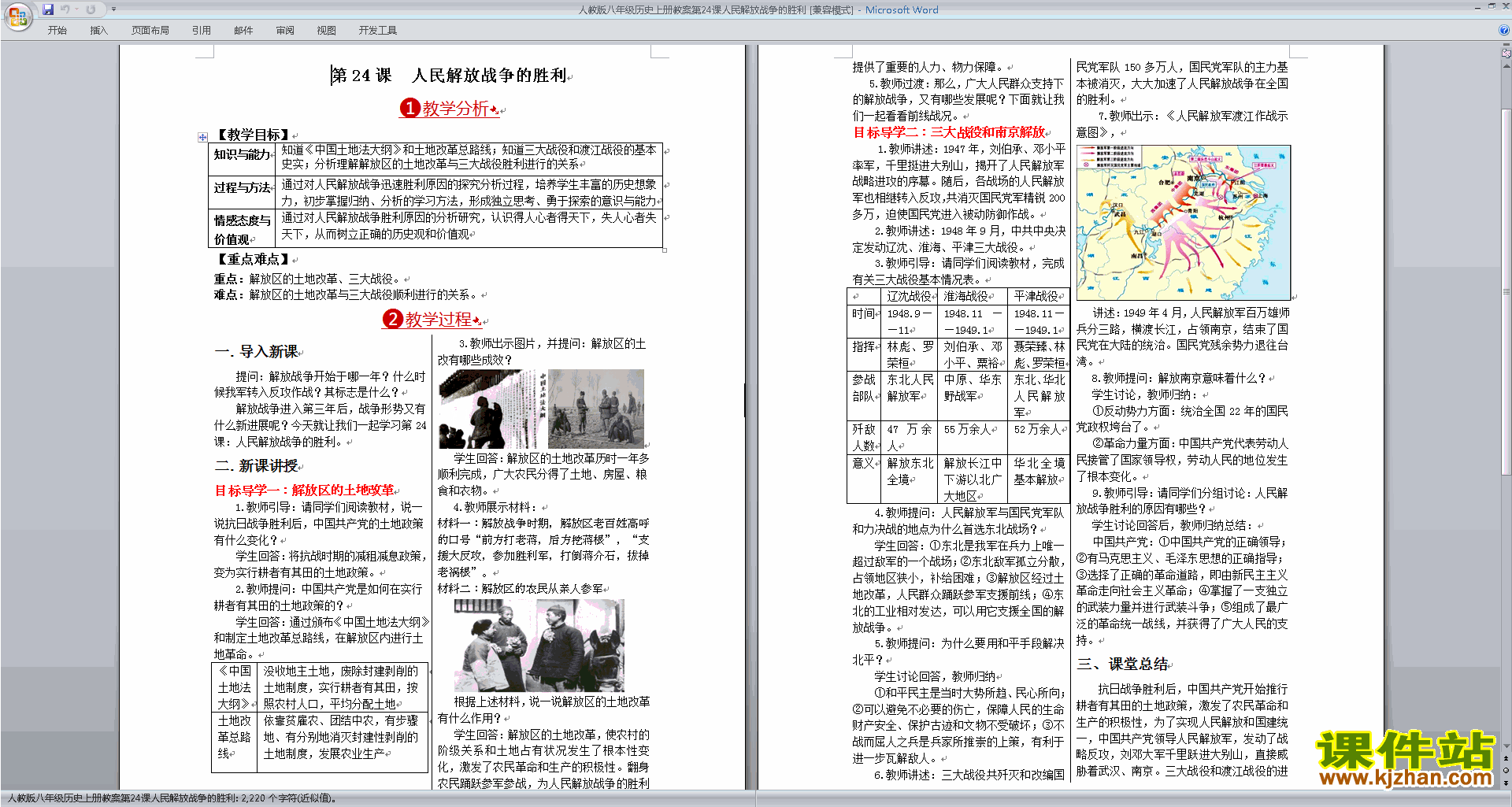Viewport: 1512px width, 807px height.
Task: Click the red circled 2 next to 教学过程
Action: [392, 319]
